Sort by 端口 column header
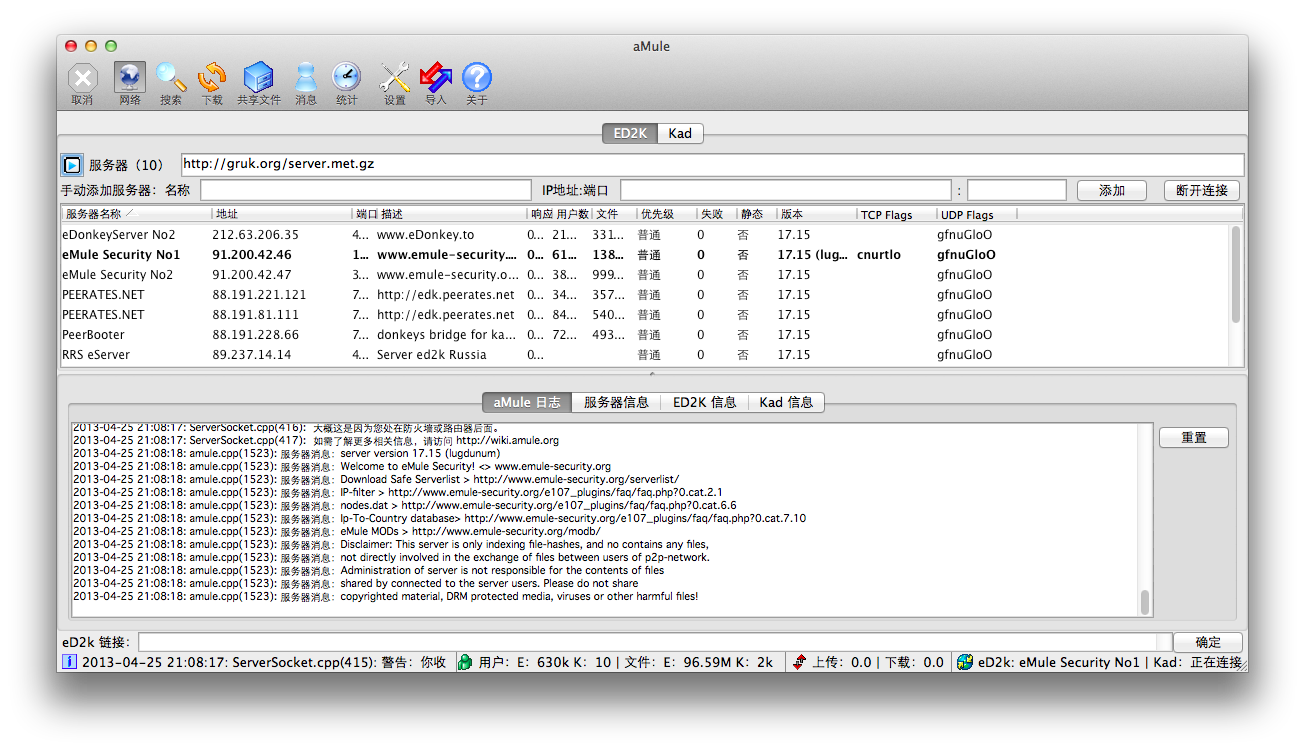The image size is (1305, 751). (365, 214)
